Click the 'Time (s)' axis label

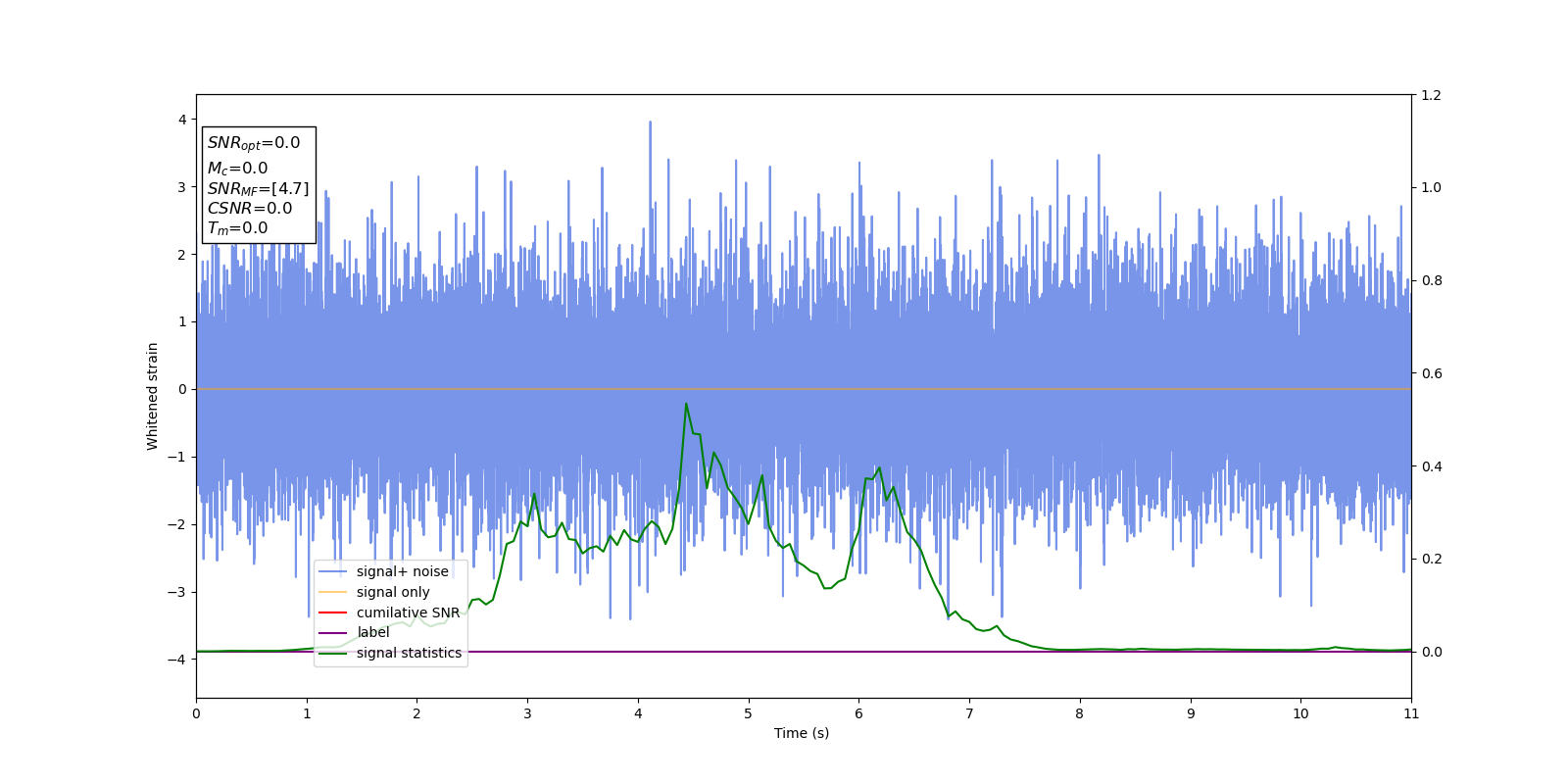point(802,733)
